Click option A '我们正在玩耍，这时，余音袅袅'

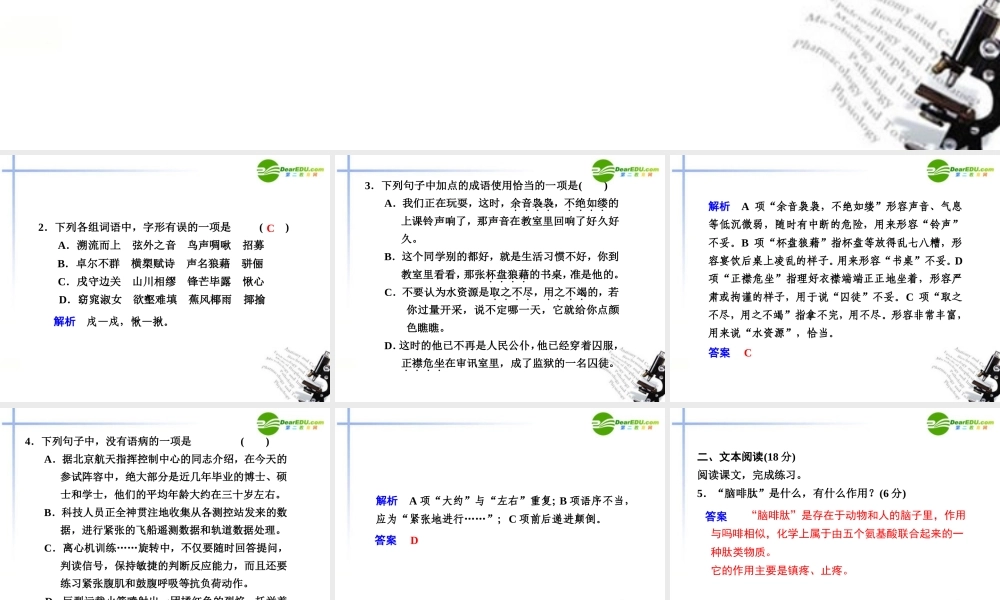tap(501, 221)
